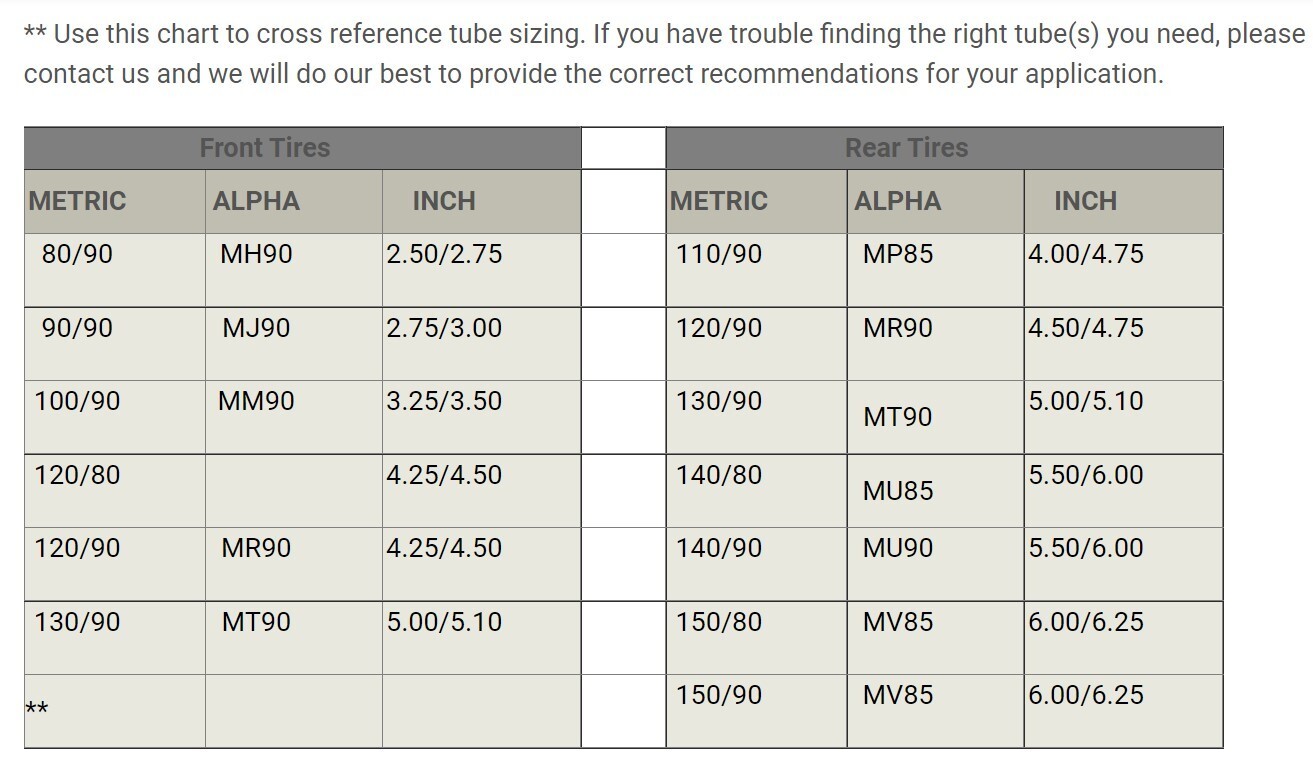Click the 80/90 metric cell
Screen dimensions: 1313x773
point(115,271)
